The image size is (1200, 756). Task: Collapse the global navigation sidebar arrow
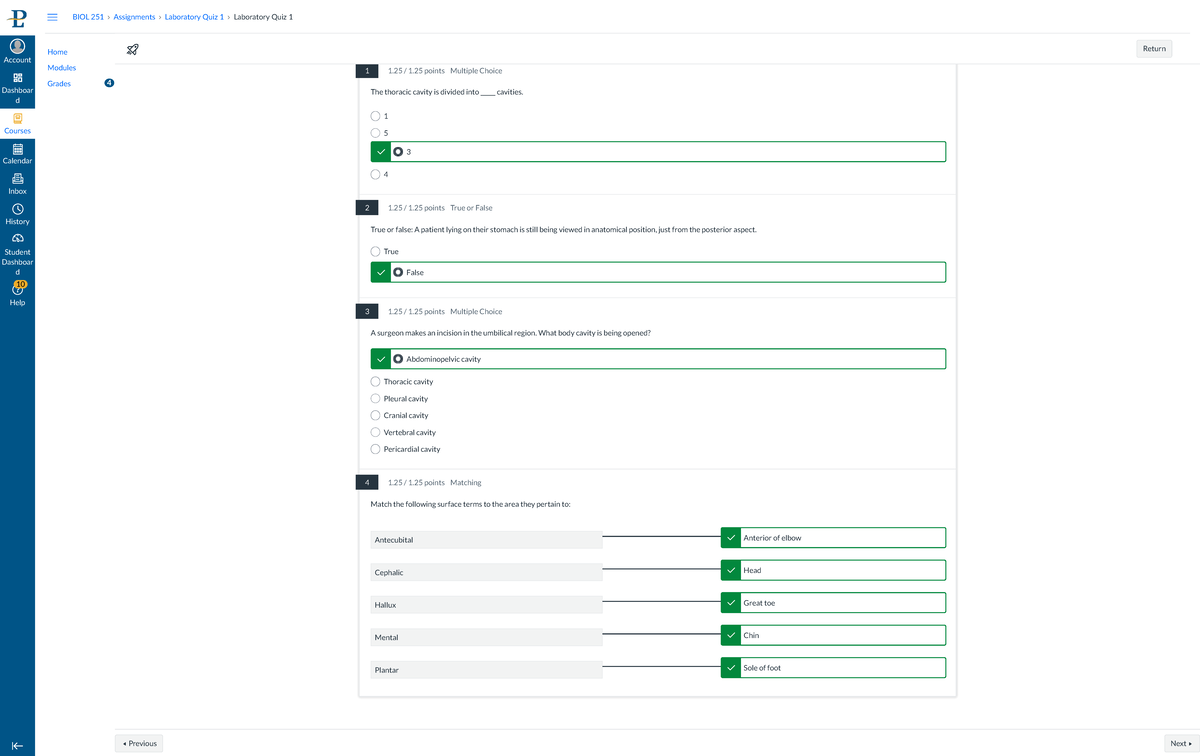pos(17,745)
